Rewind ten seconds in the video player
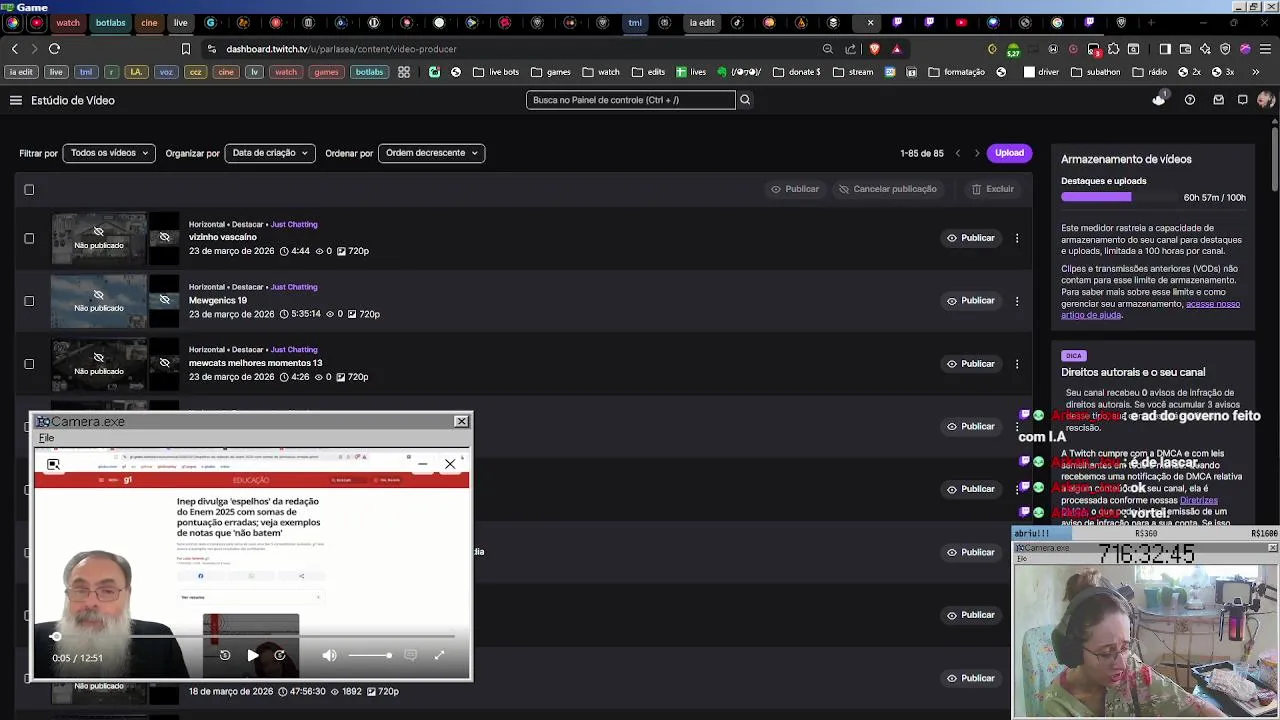This screenshot has height=720, width=1280. click(x=225, y=656)
